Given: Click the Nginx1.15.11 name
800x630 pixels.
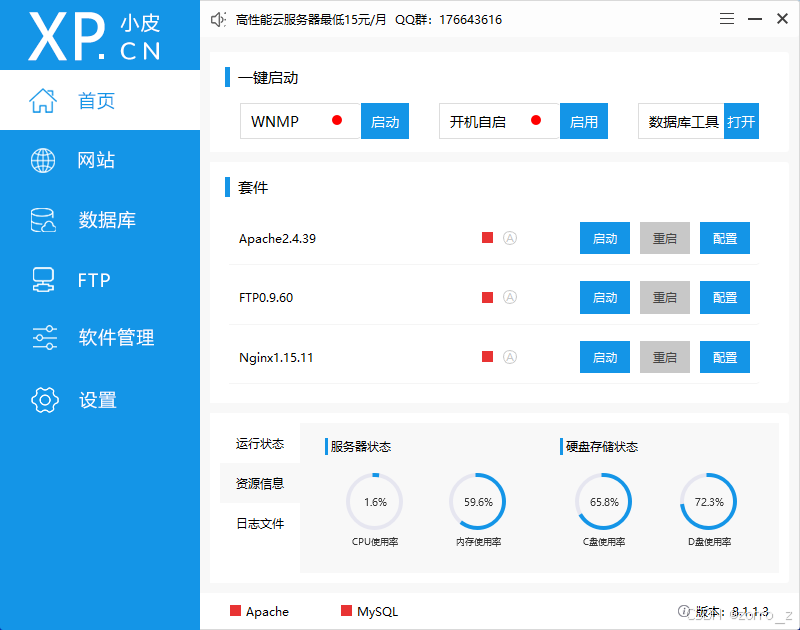Looking at the screenshot, I should coord(276,357).
